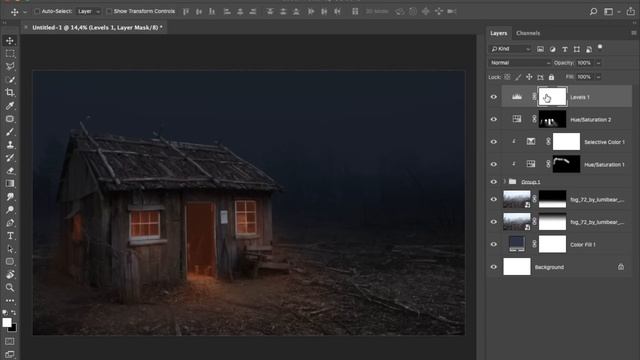
Task: Hide the Color Fill 1 layer
Action: click(494, 244)
